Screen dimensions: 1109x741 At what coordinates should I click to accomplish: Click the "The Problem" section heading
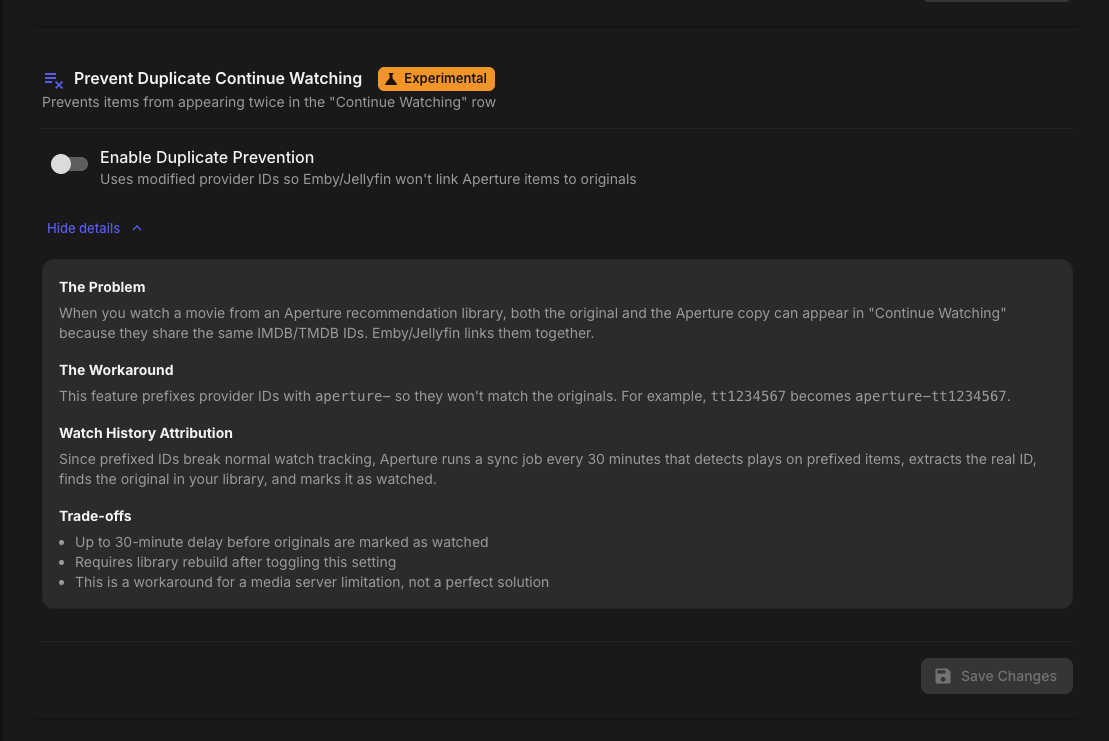pos(102,287)
